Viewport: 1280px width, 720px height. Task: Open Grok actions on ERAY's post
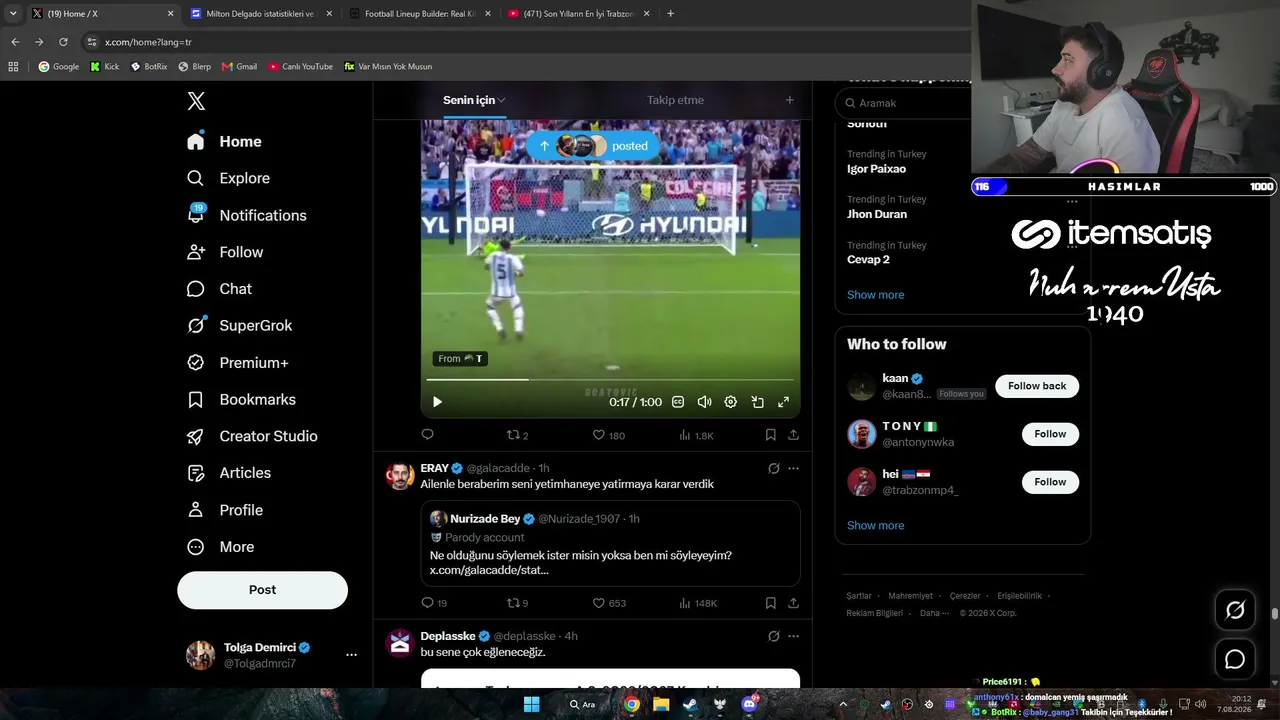773,468
